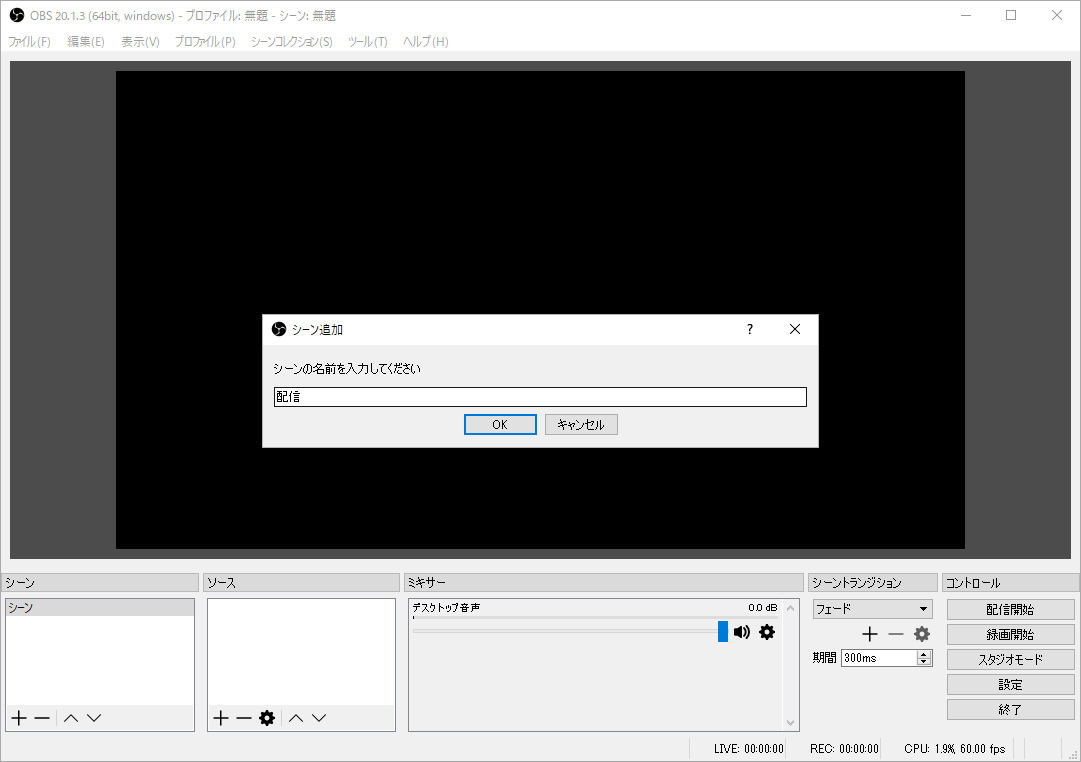The image size is (1081, 762).
Task: Open ツール(T) menu
Action: tap(367, 41)
